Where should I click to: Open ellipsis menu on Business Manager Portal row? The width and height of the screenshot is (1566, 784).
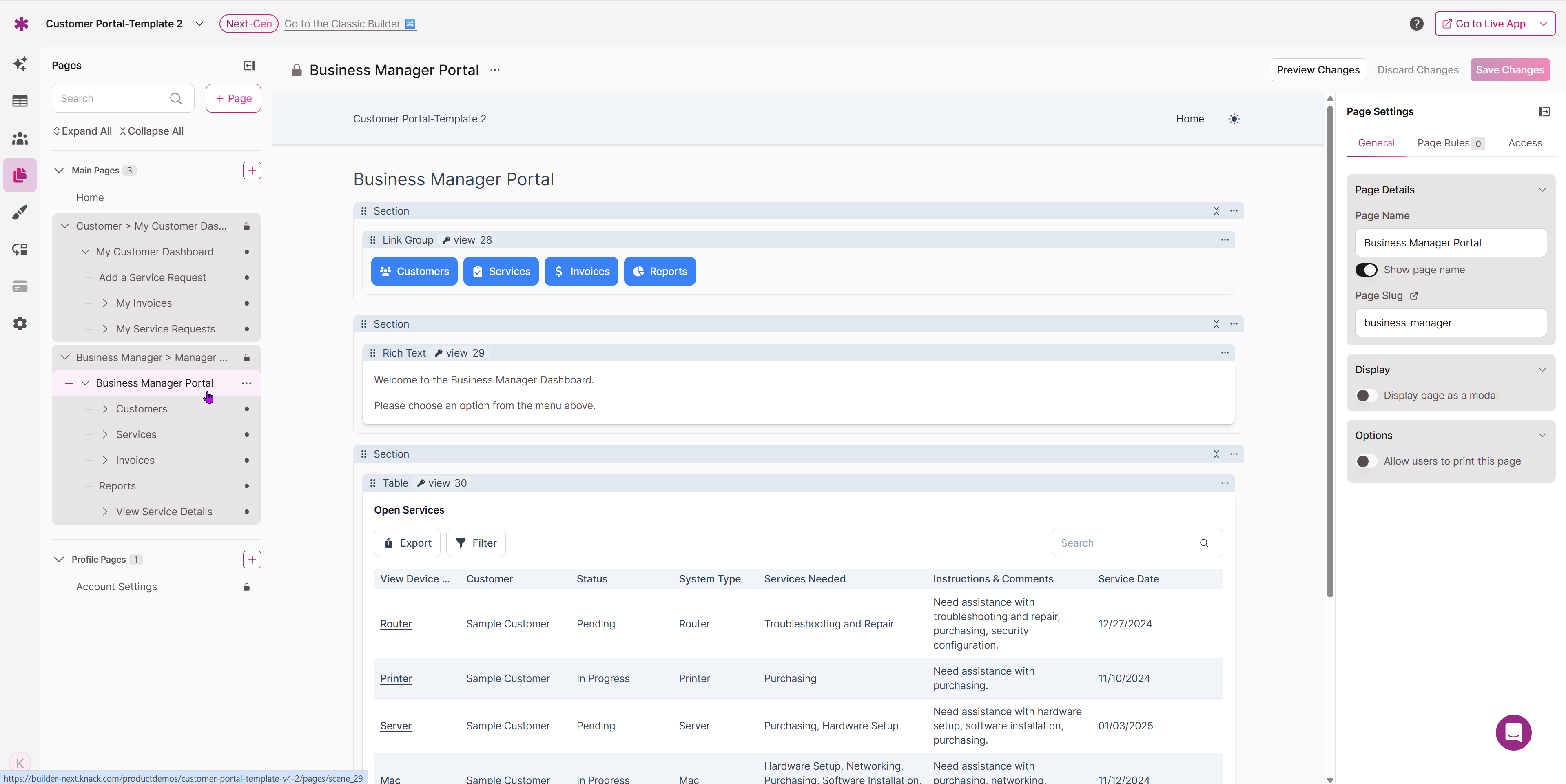pos(246,383)
